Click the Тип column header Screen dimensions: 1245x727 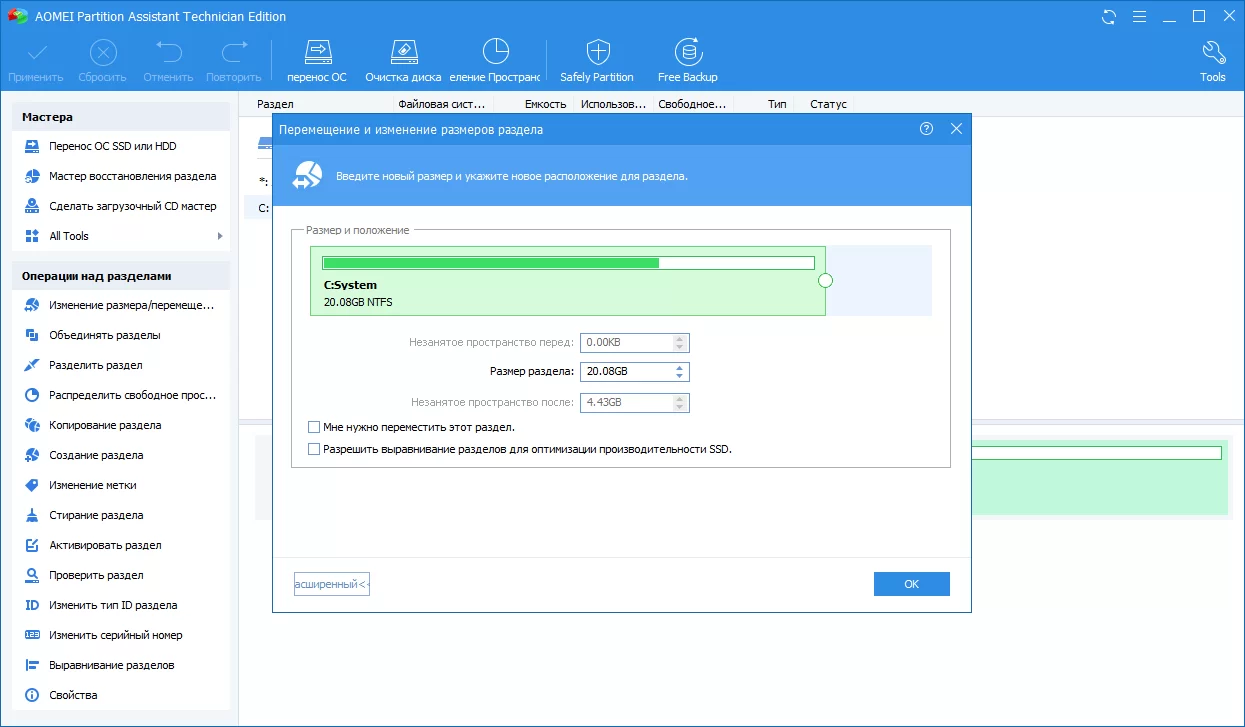pyautogui.click(x=777, y=104)
